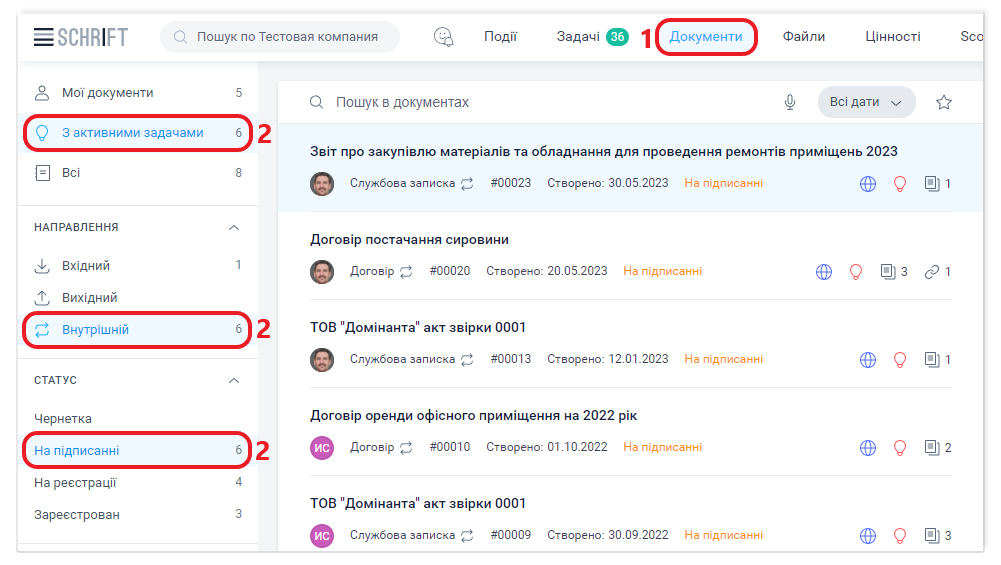This screenshot has height=565, width=1001.
Task: Open the hamburger main menu
Action: (43, 37)
